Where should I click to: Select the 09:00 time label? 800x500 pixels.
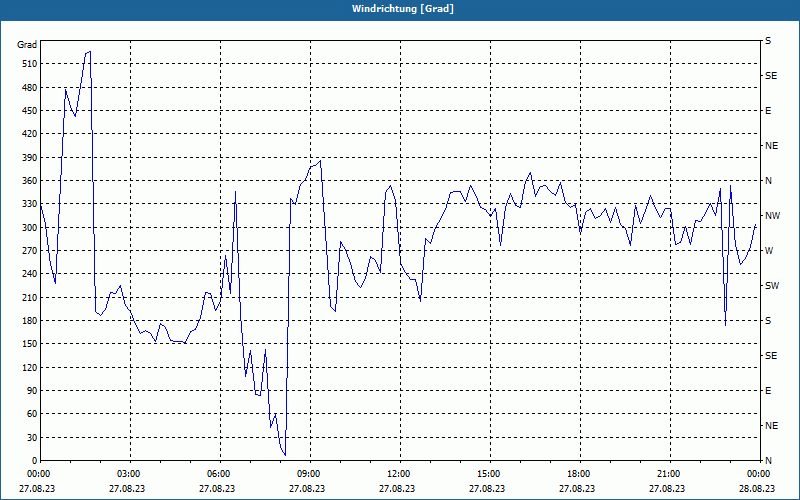pos(310,473)
